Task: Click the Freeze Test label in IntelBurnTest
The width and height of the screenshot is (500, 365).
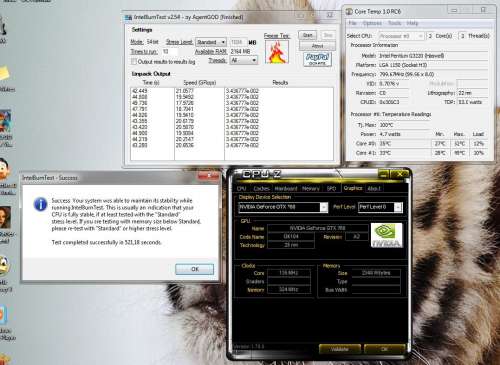Action: point(277,36)
